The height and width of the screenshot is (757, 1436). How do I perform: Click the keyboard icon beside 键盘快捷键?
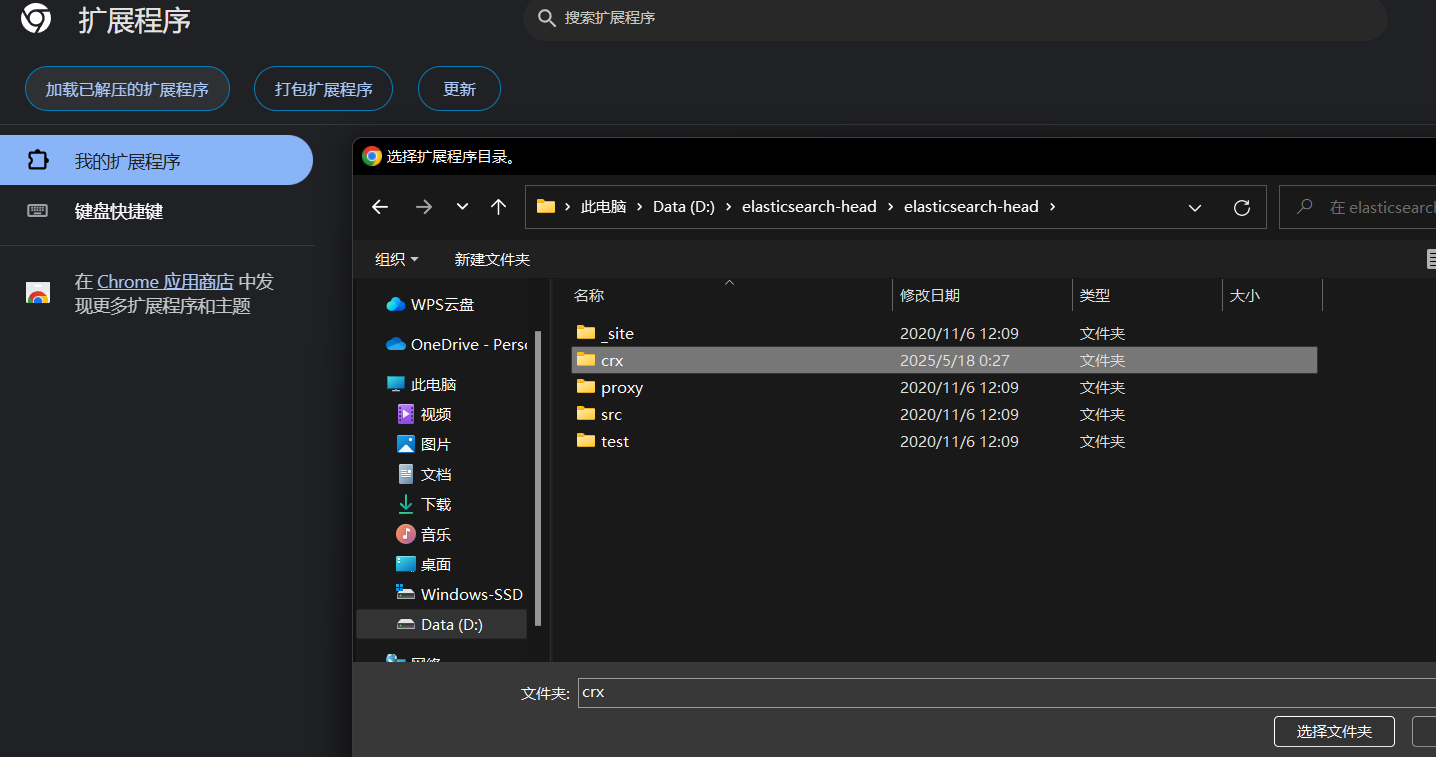pyautogui.click(x=38, y=211)
